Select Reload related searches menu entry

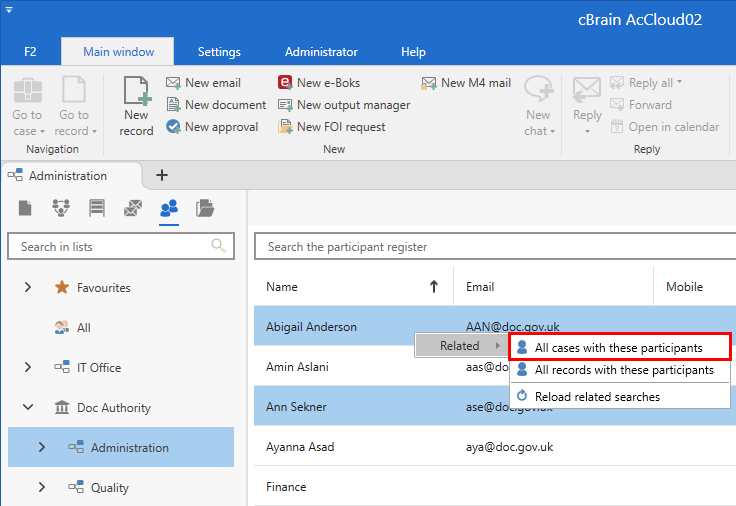pos(596,397)
